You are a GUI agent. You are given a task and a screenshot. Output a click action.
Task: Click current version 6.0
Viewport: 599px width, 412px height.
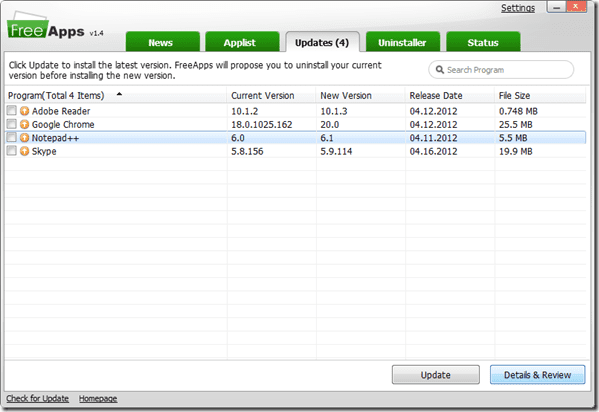point(238,138)
